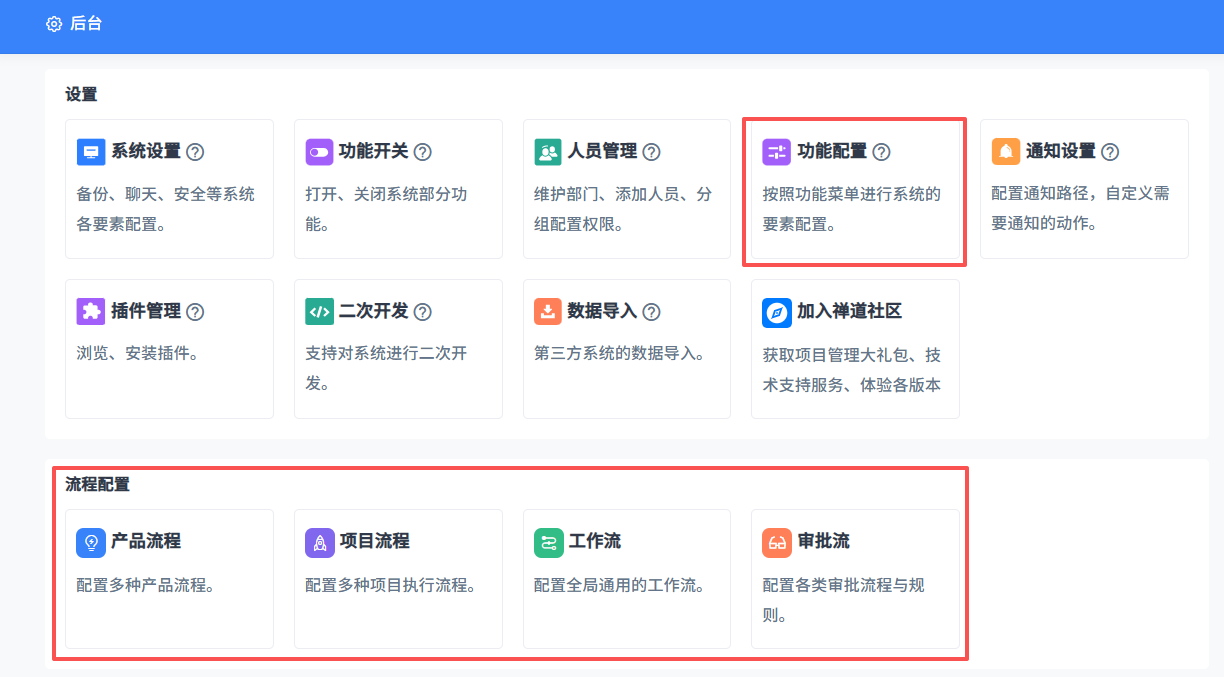The image size is (1224, 677).
Task: Click the 人员管理 people icon
Action: click(548, 152)
